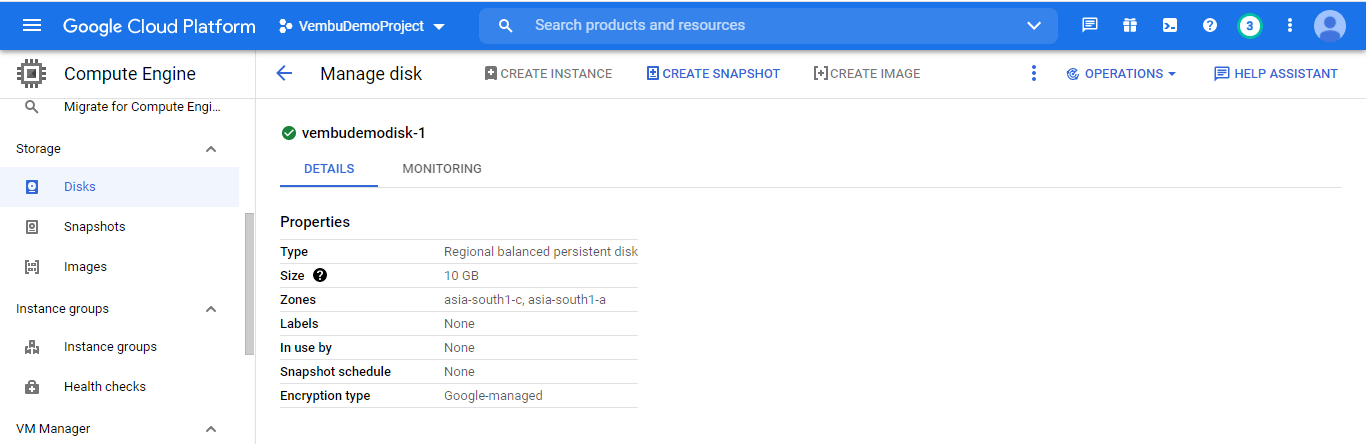Switch to the DETAILS tab

329,169
